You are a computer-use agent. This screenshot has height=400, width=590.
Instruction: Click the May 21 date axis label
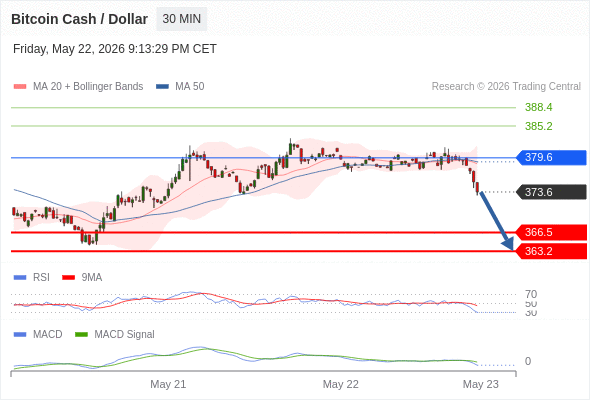tap(168, 384)
